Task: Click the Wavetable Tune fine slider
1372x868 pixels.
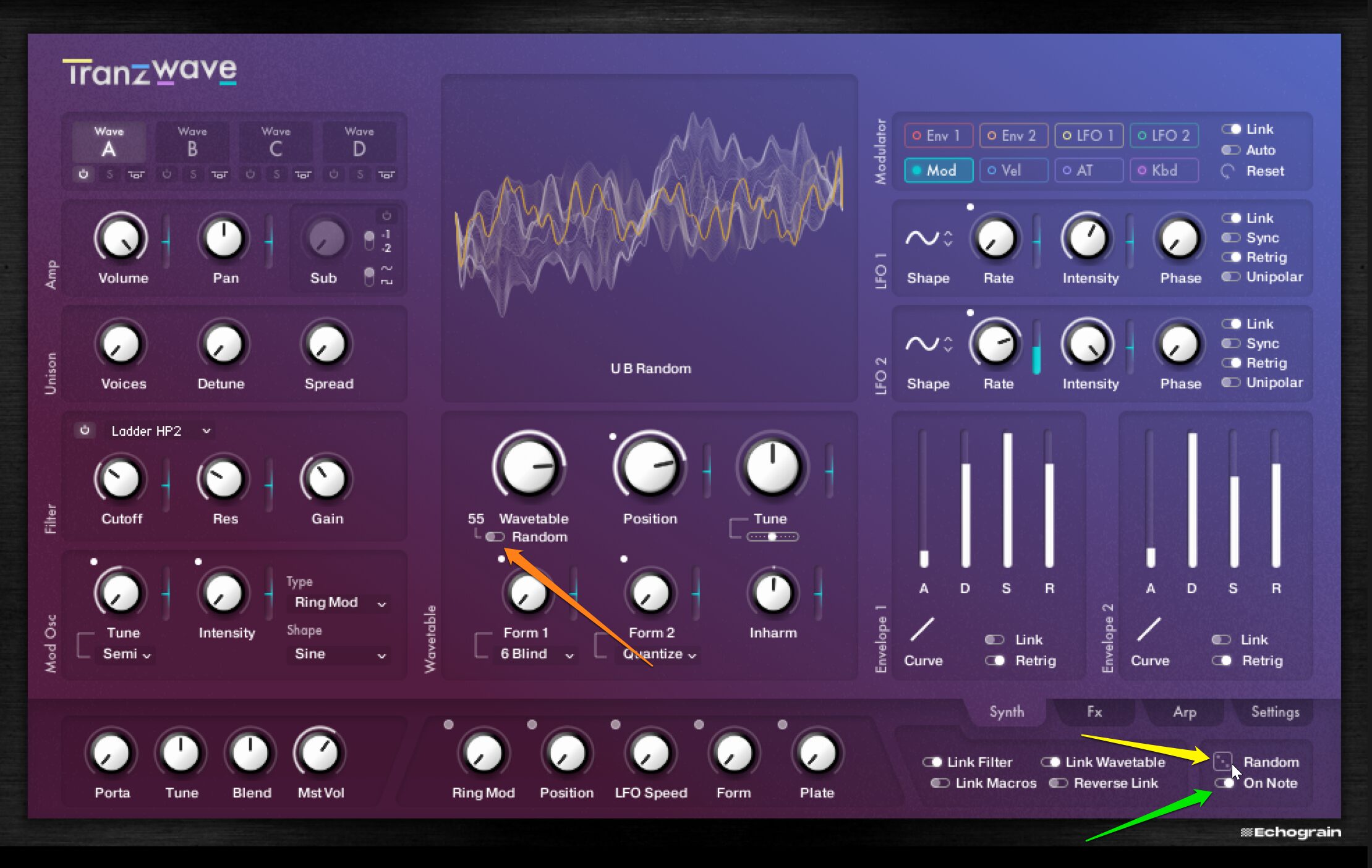Action: pos(772,537)
